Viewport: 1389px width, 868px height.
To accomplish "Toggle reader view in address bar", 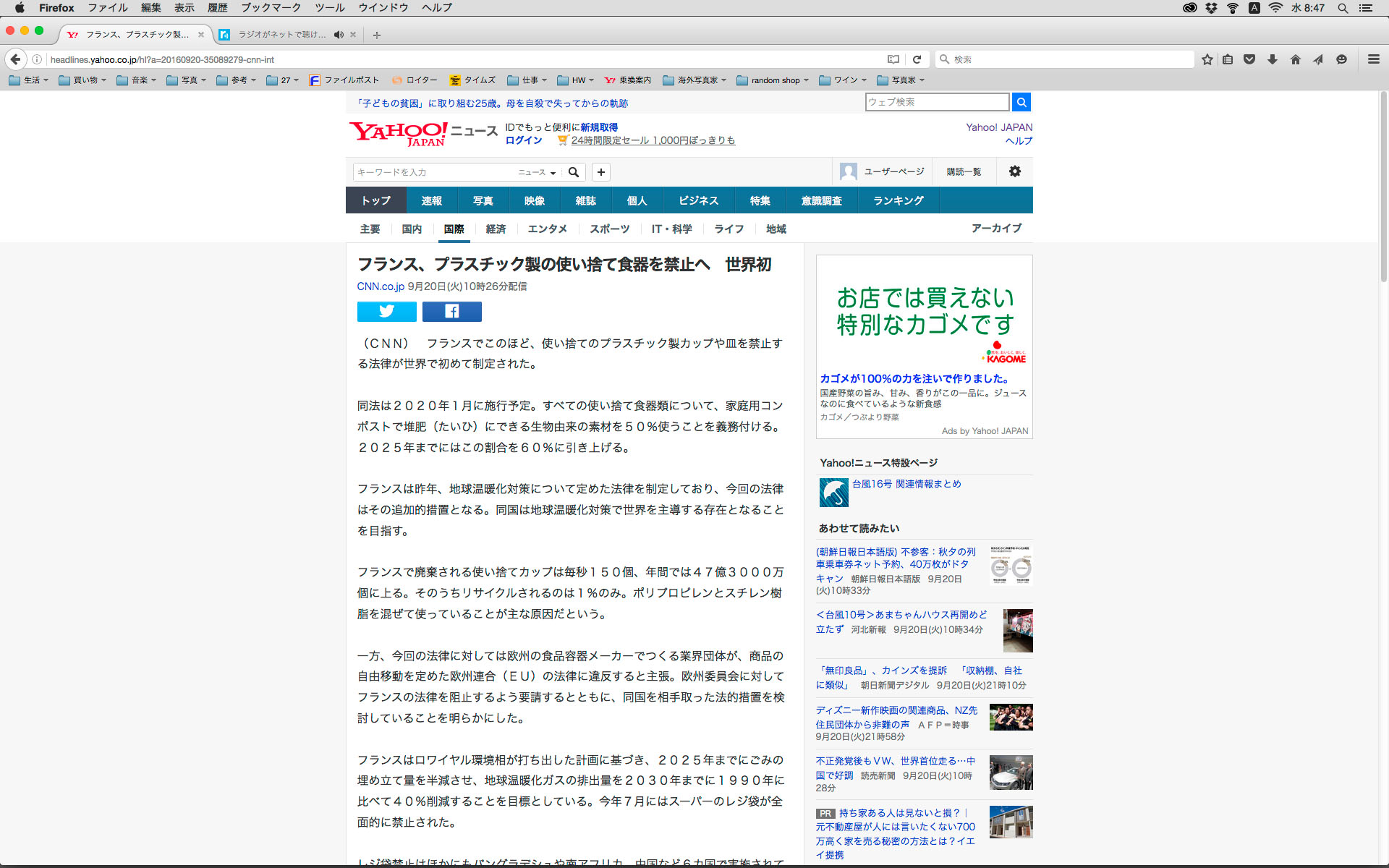I will click(893, 59).
